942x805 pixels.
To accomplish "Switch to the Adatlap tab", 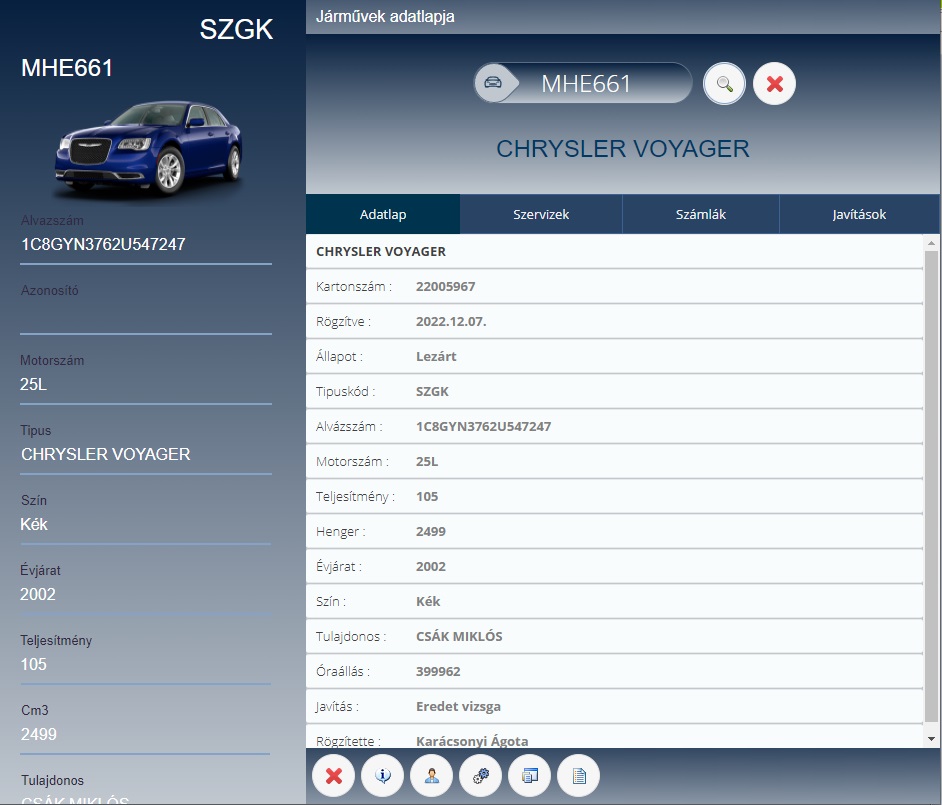I will pos(383,214).
